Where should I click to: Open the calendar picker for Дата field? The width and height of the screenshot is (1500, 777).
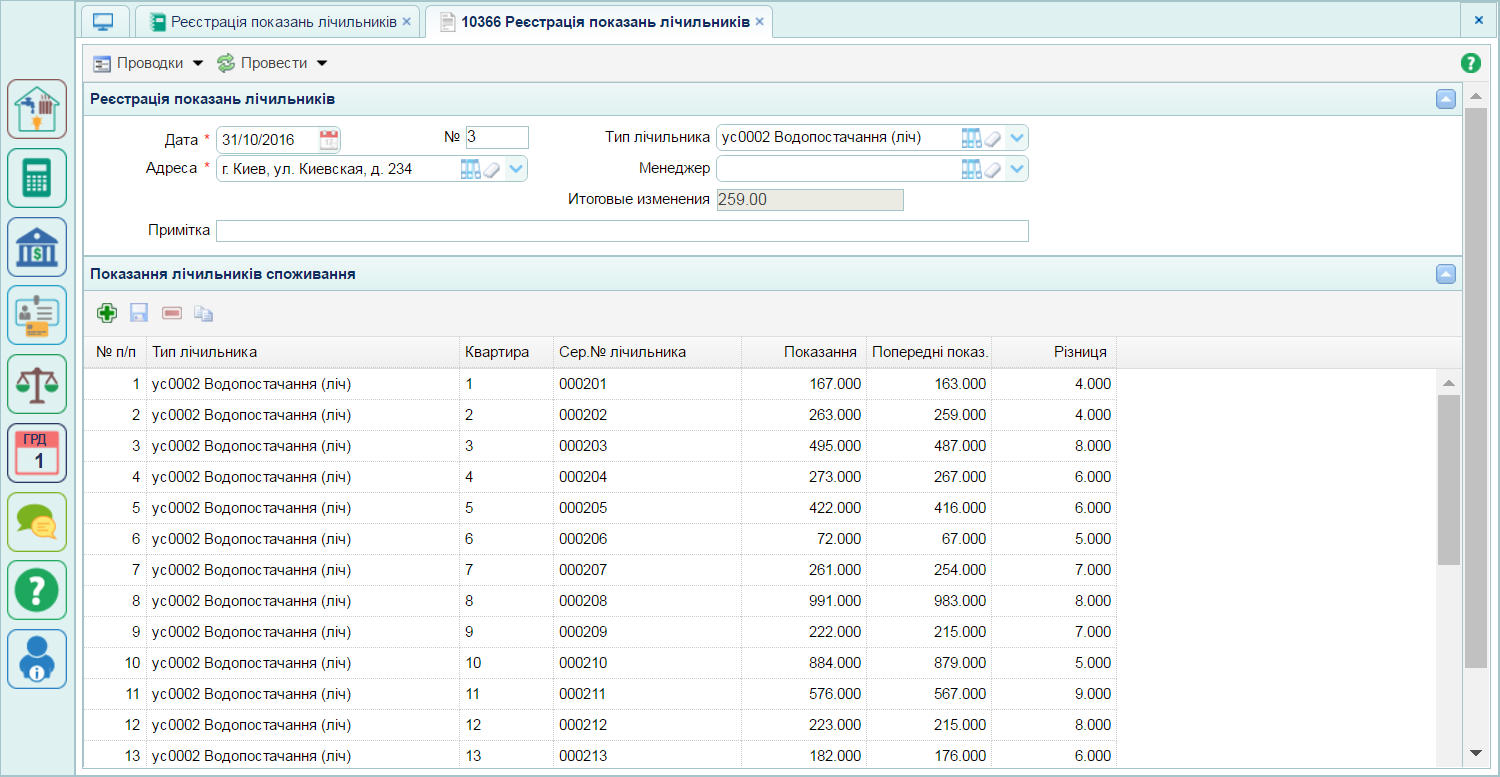click(x=329, y=139)
